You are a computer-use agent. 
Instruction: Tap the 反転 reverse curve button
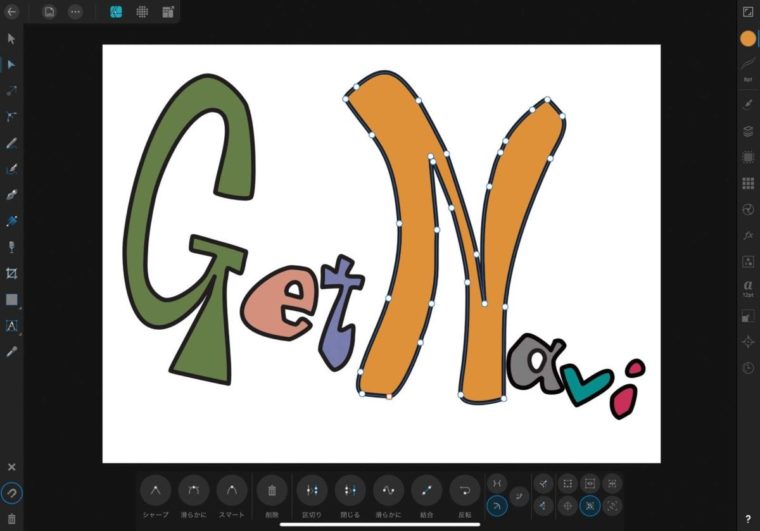[465, 491]
